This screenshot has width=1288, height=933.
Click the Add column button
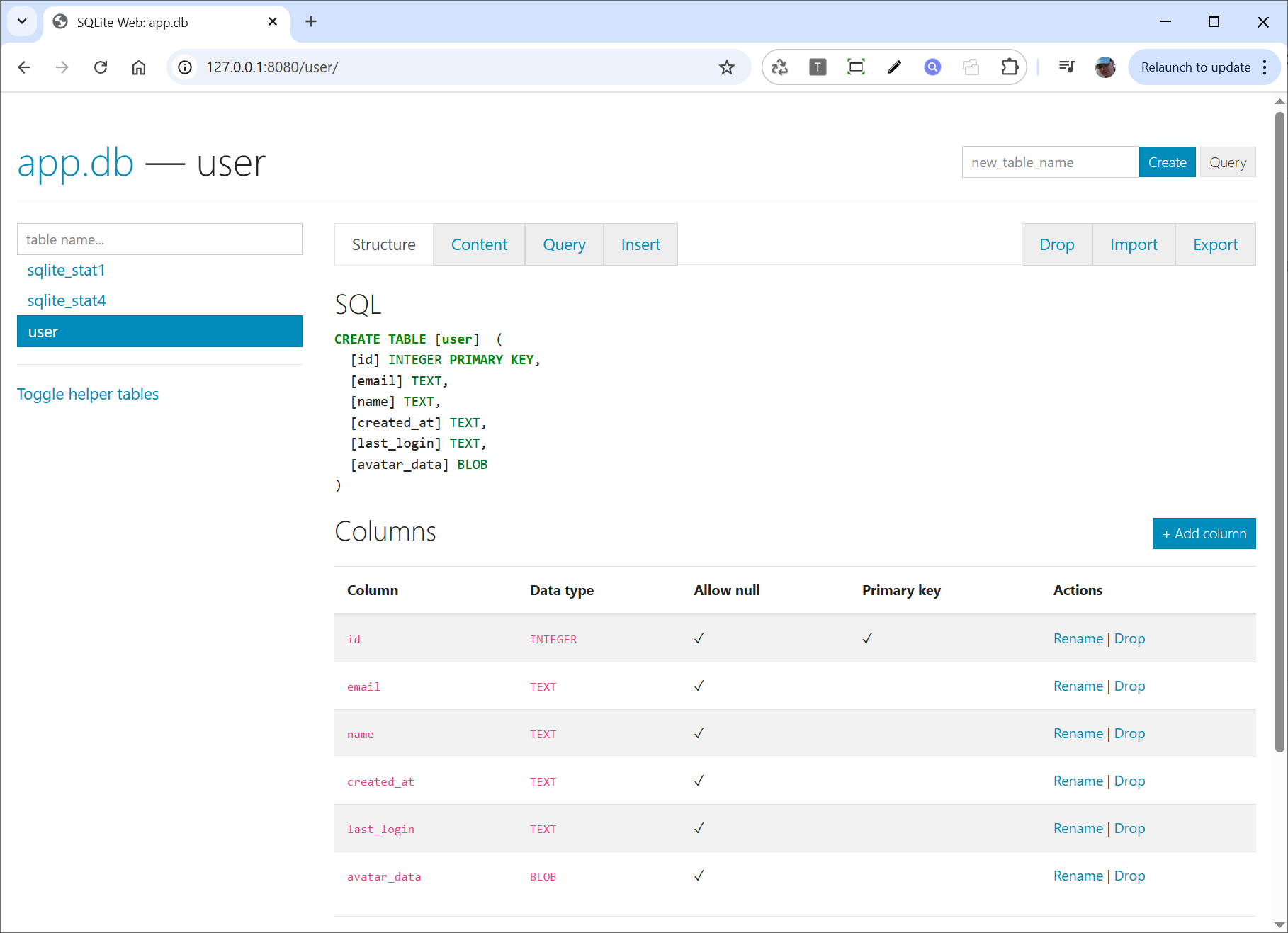1204,533
